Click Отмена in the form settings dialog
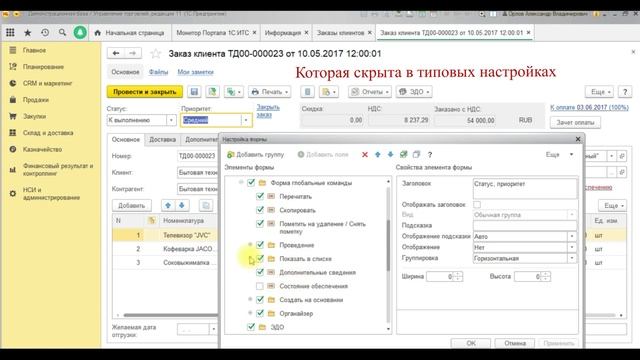This screenshot has width=640, height=360. 515,343
